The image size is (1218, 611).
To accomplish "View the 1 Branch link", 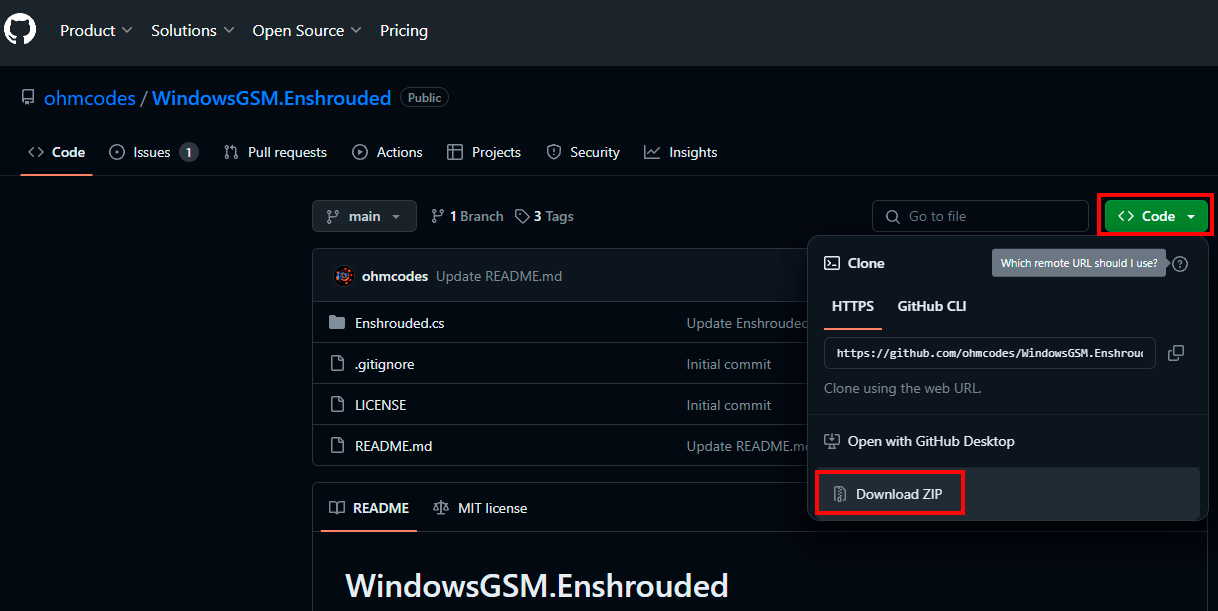I will point(467,216).
